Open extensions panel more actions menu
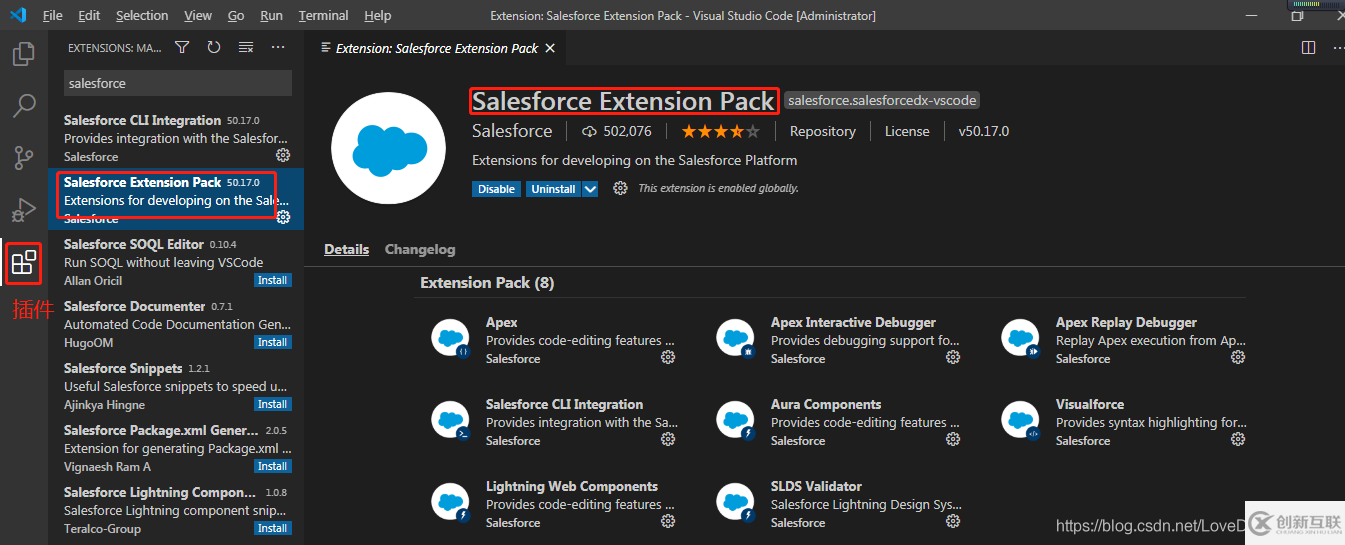 278,47
